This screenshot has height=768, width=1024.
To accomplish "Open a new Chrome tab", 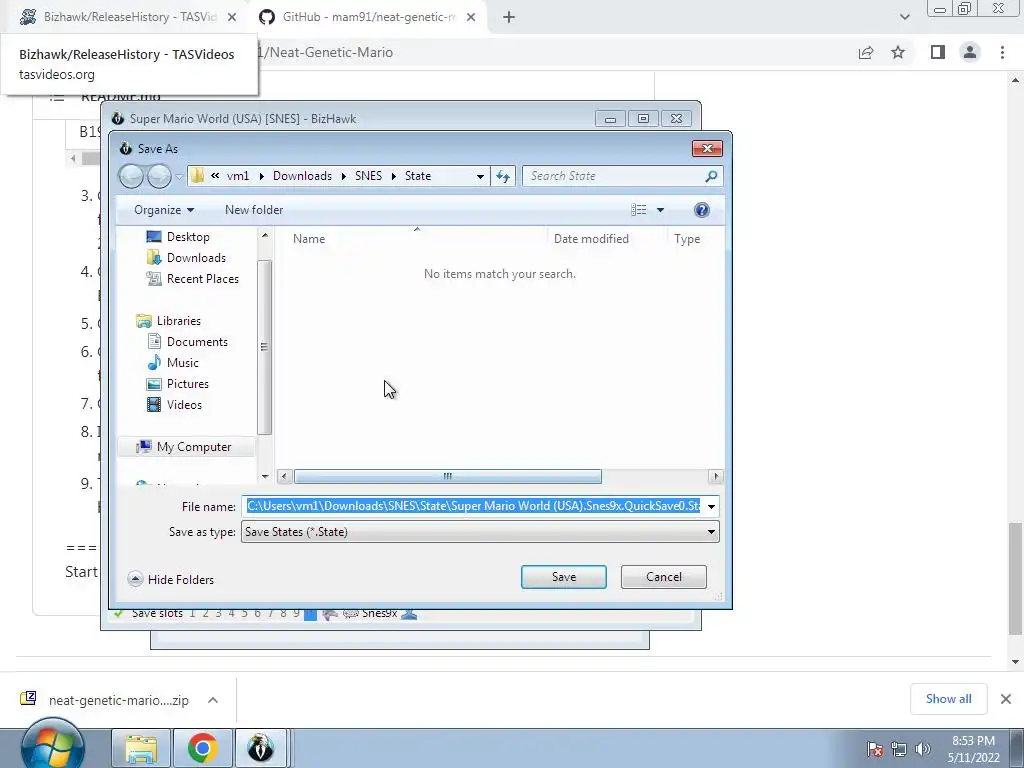I will [x=509, y=17].
